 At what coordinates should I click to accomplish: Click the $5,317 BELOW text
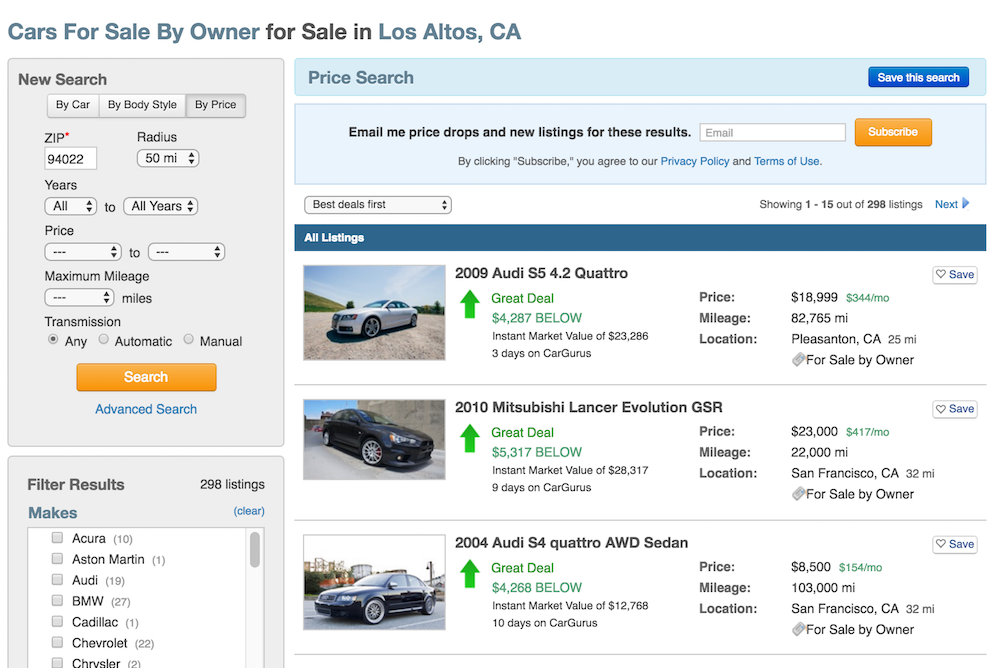537,452
